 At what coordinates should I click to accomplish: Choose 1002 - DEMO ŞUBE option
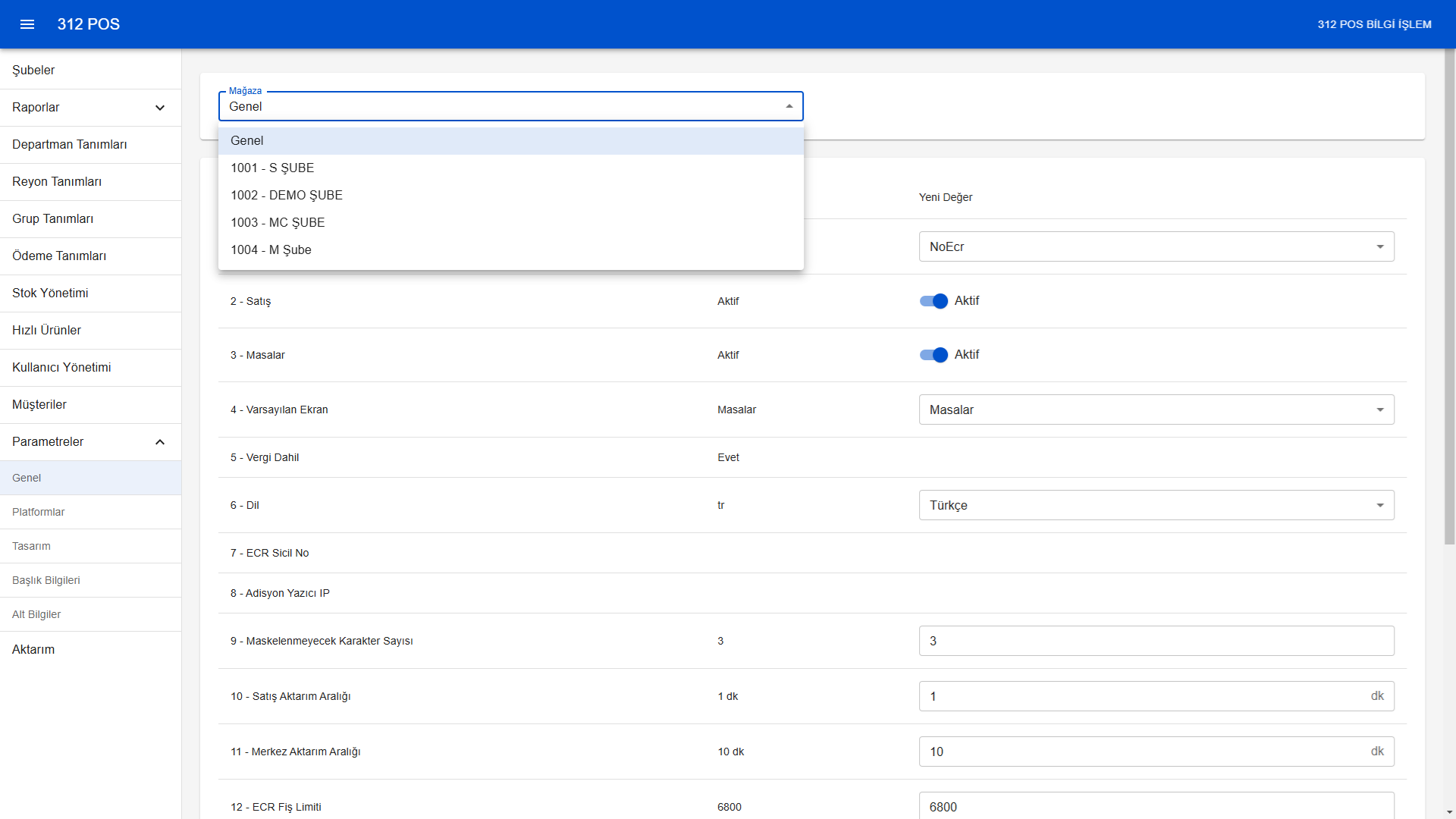(287, 195)
